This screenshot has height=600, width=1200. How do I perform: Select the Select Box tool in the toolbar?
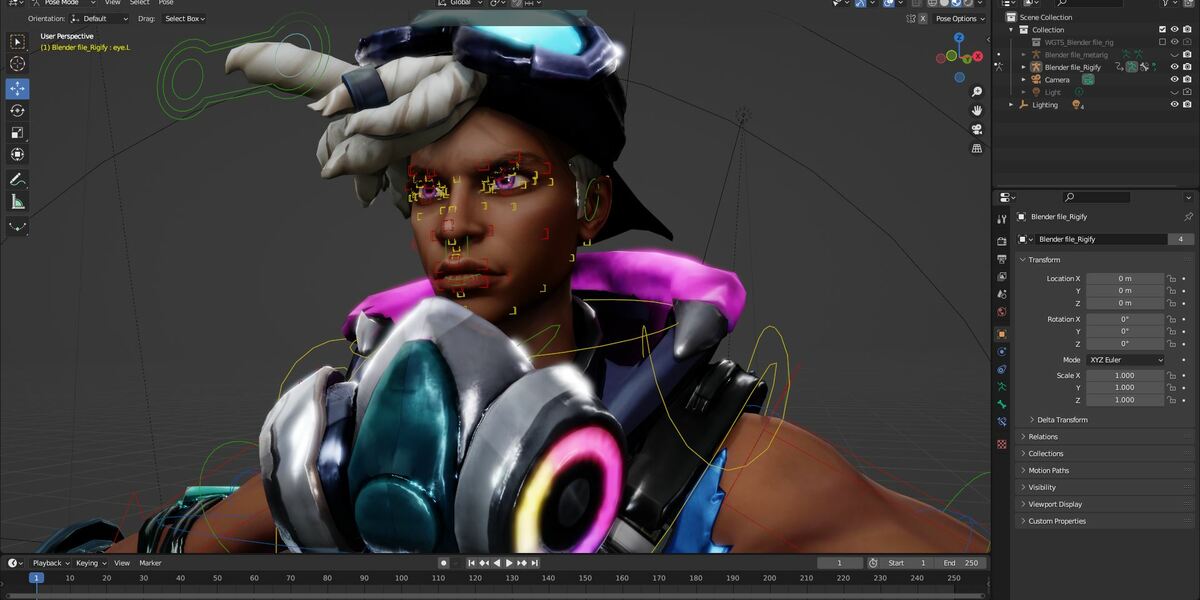17,42
